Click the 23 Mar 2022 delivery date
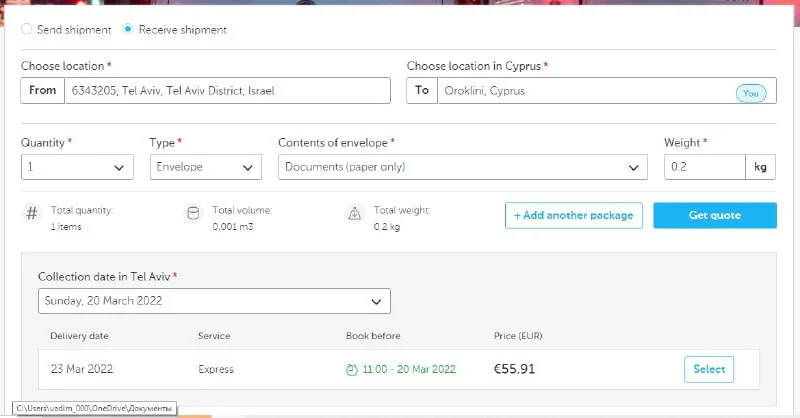Viewport: 800px width, 418px height. (82, 369)
